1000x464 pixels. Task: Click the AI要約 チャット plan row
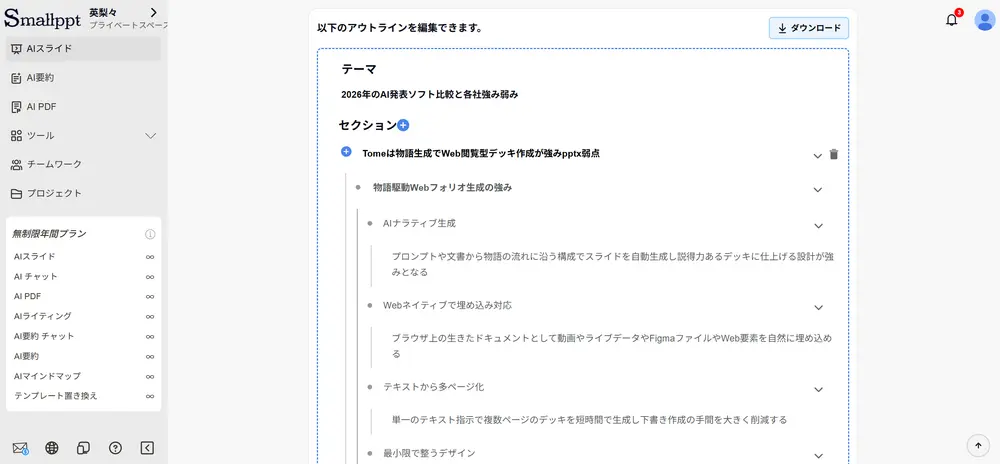[x=84, y=336]
